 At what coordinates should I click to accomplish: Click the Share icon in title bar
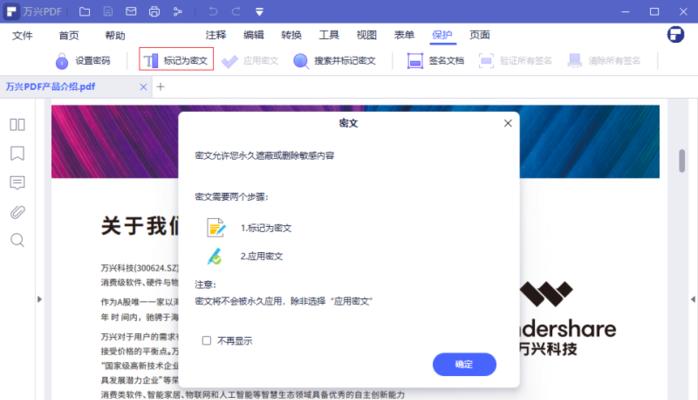[178, 12]
